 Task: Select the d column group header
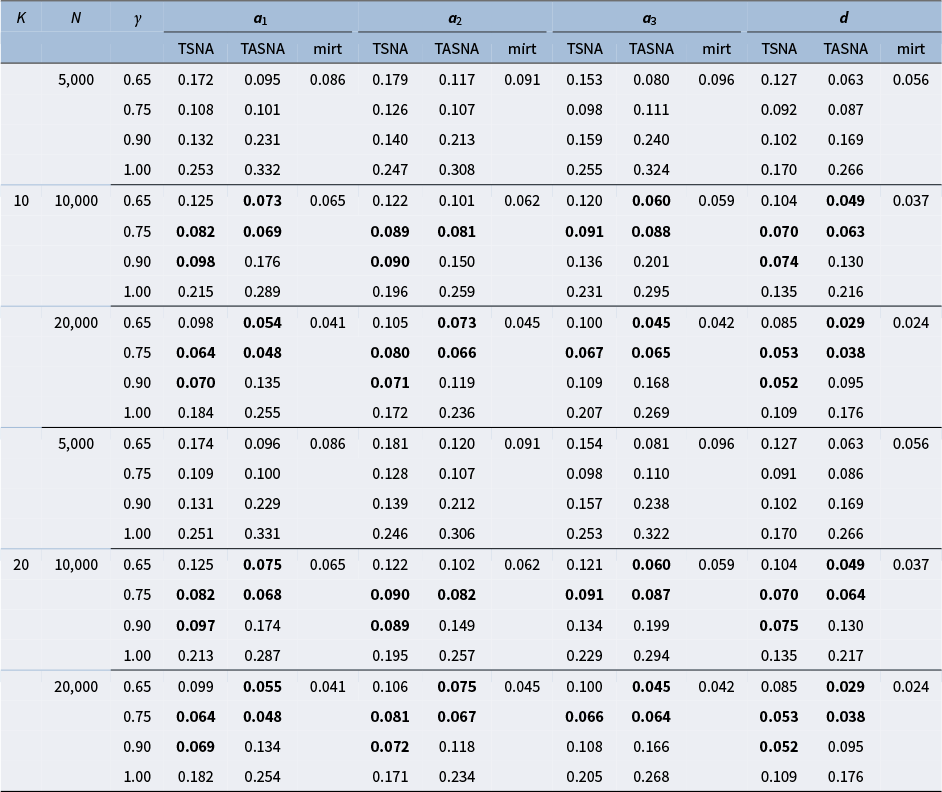[844, 18]
